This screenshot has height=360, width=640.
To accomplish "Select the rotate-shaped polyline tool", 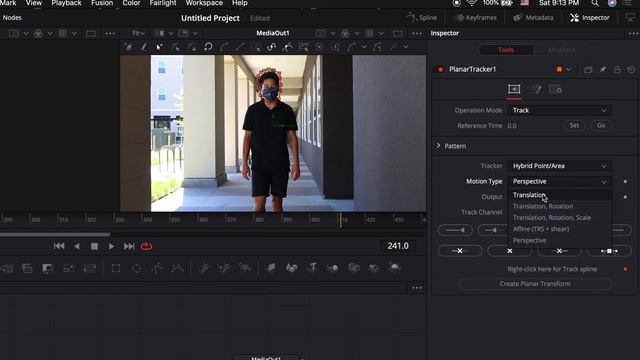I will click(208, 47).
